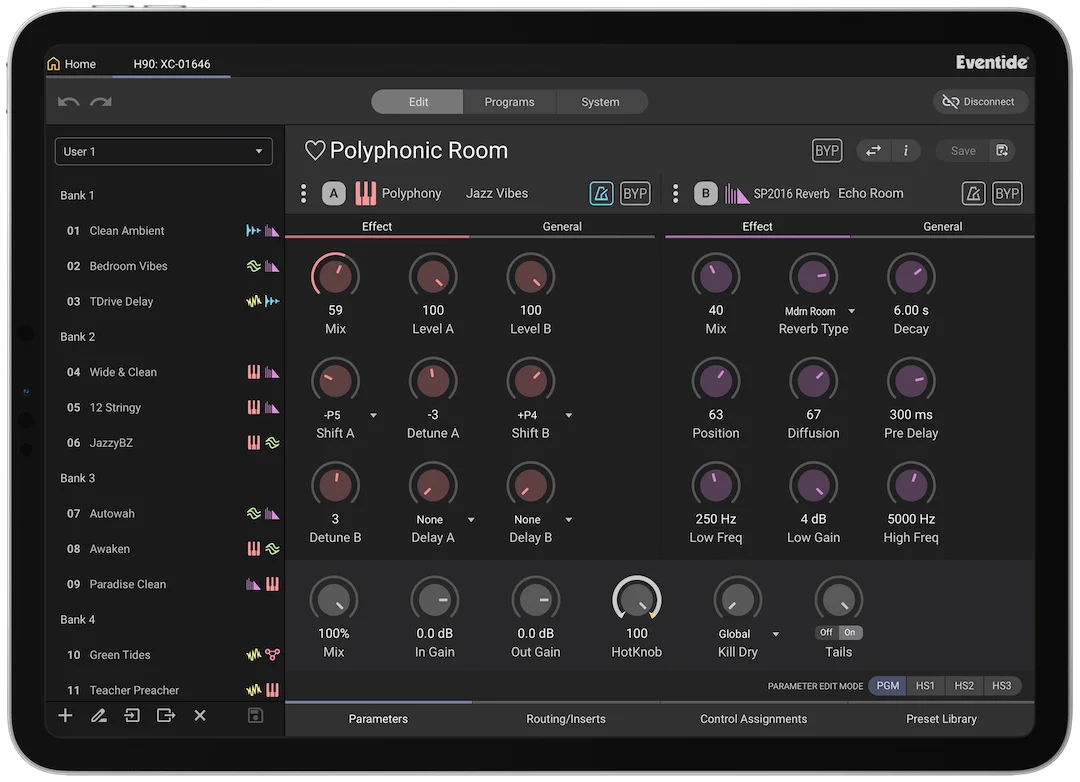This screenshot has width=1080, height=782.
Task: Toggle tempo metronome for algorithm B
Action: coord(973,194)
